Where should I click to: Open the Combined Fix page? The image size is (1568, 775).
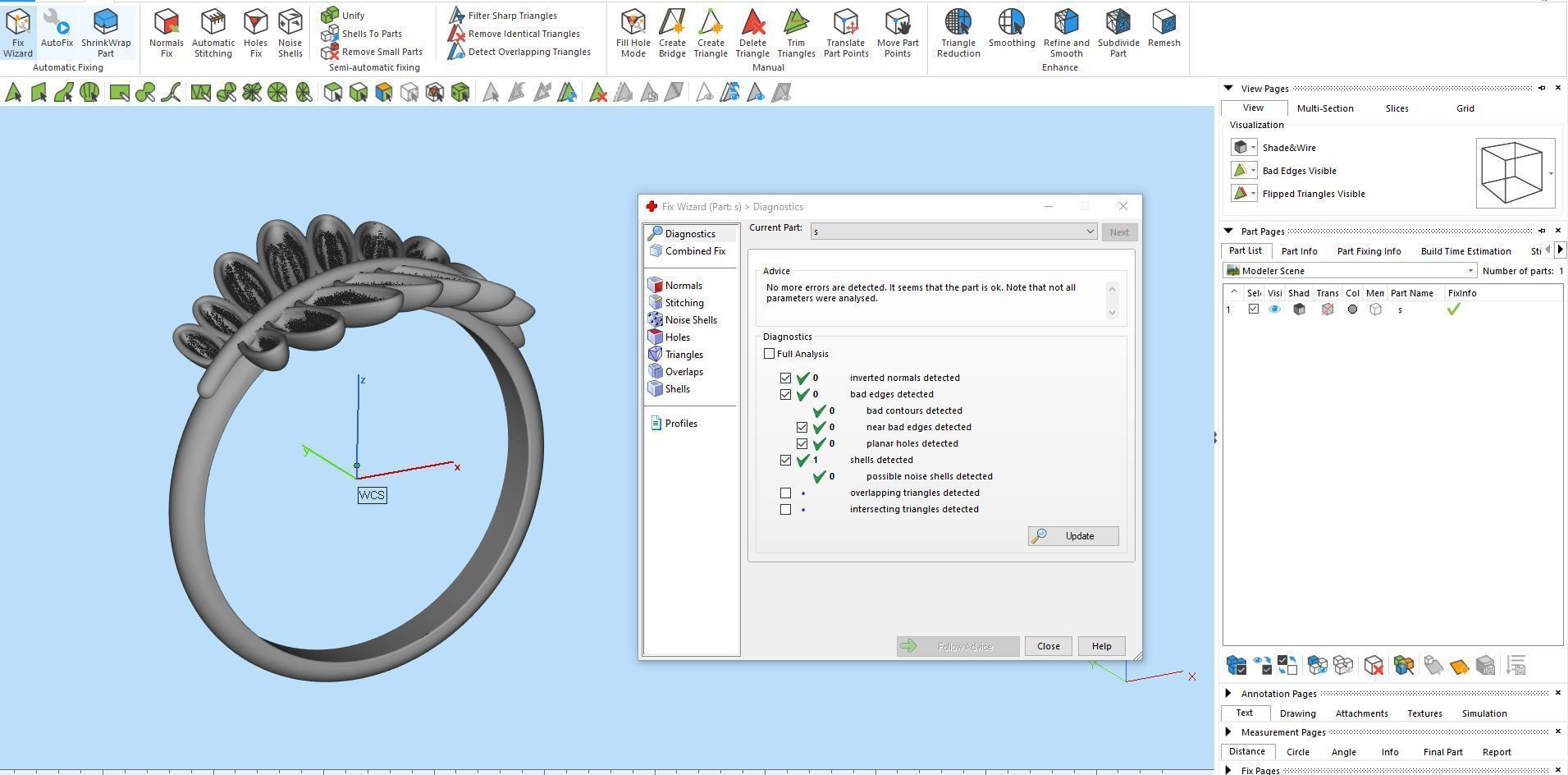coord(688,251)
